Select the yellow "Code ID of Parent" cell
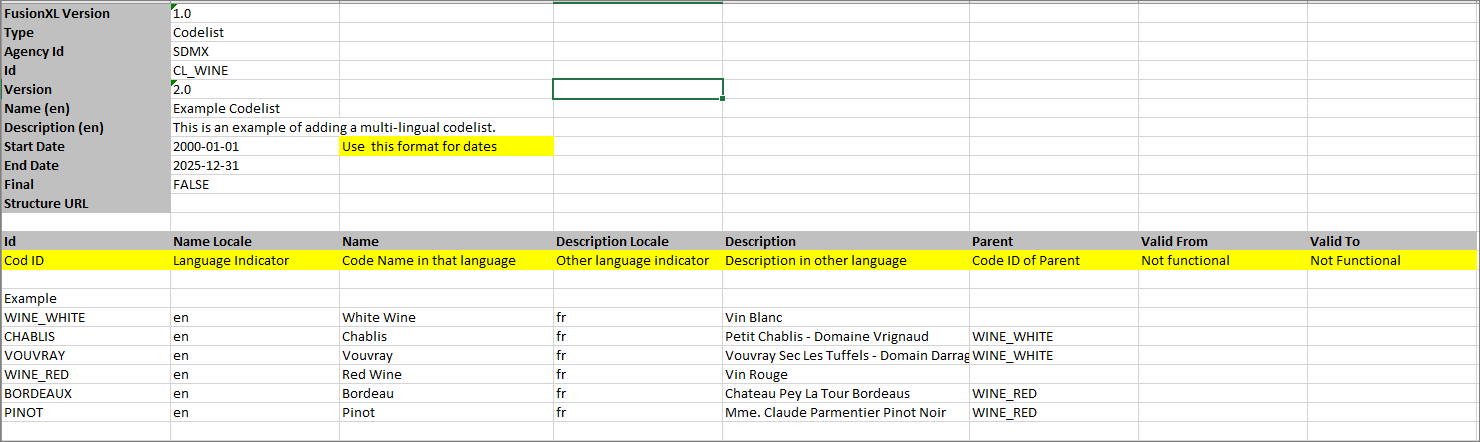Viewport: 1480px width, 442px height. click(x=1052, y=261)
